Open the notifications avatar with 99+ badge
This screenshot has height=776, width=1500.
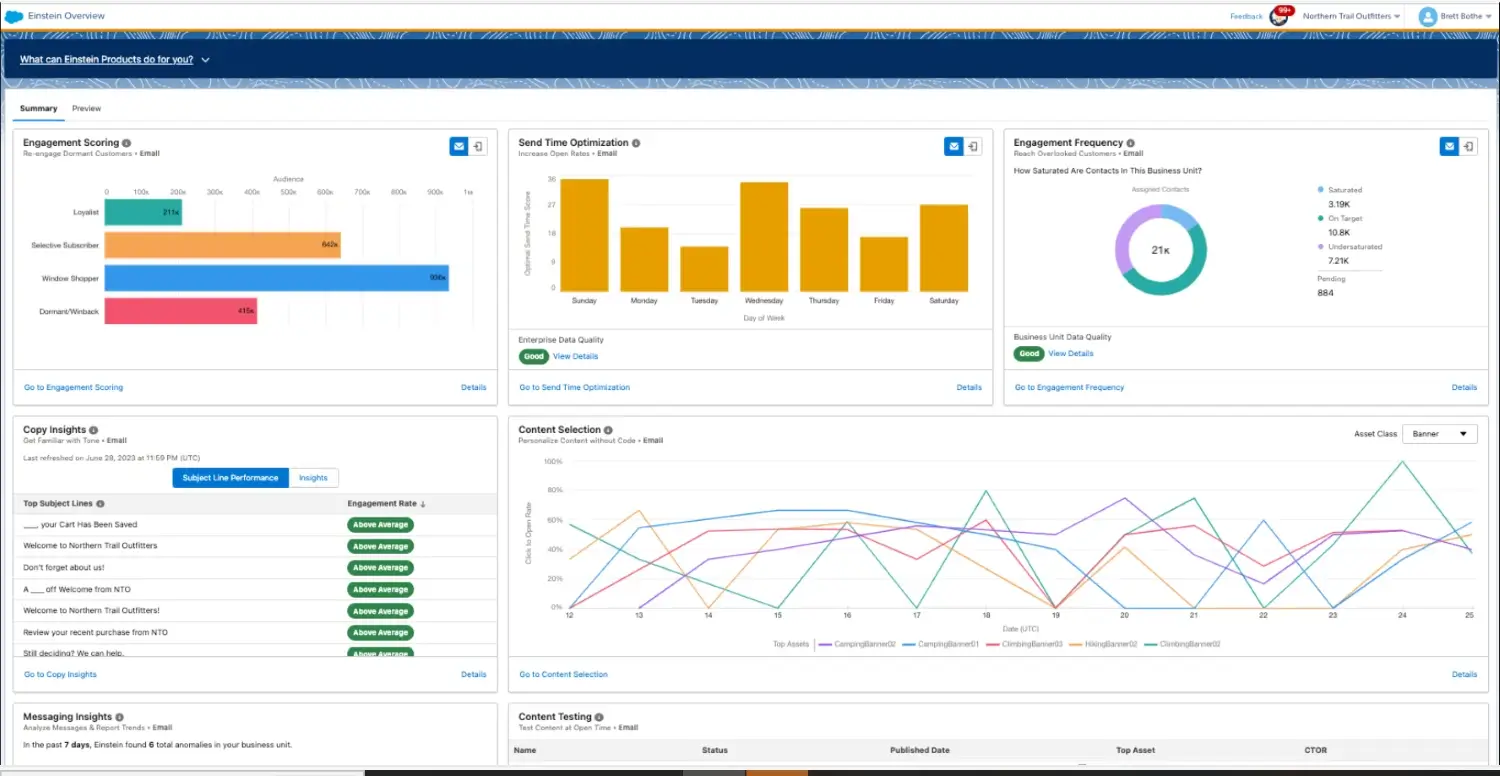click(1280, 16)
